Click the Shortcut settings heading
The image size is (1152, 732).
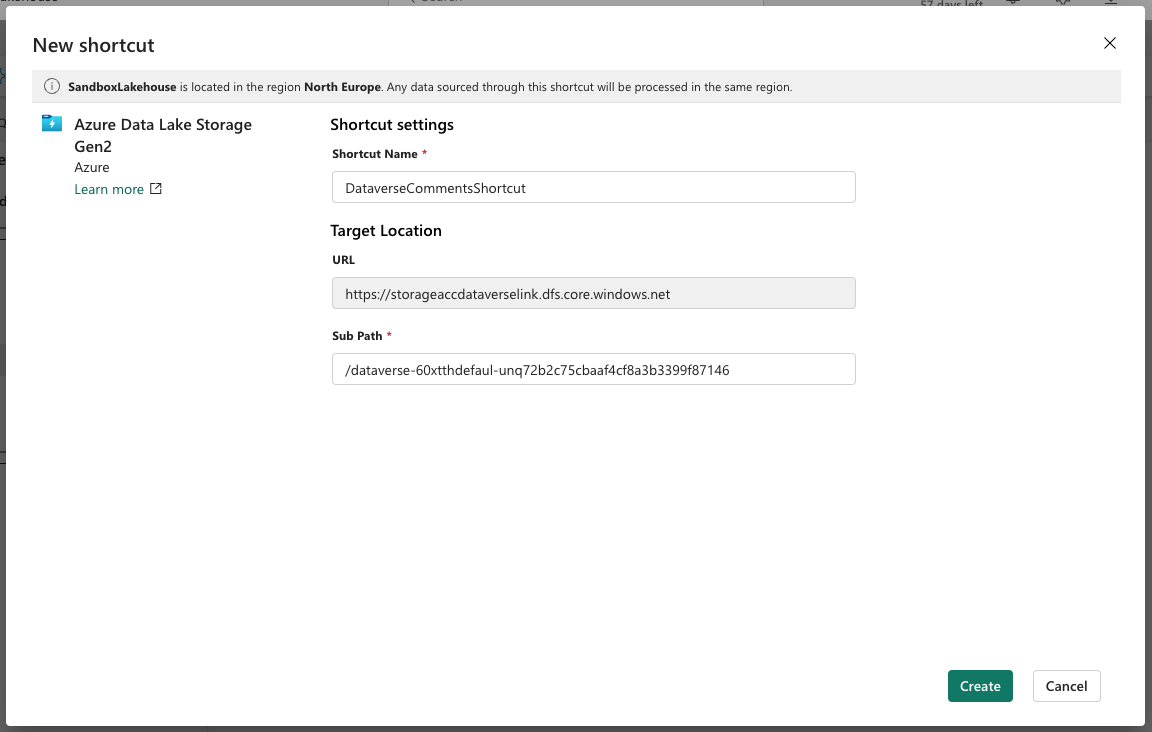point(392,125)
